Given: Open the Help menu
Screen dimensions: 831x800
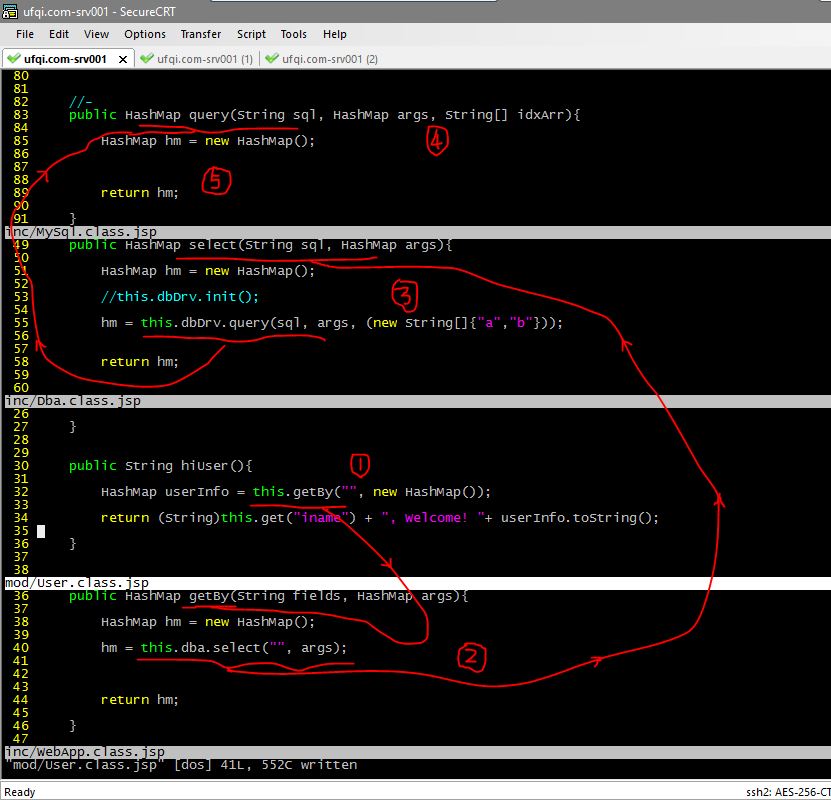Looking at the screenshot, I should pos(335,34).
